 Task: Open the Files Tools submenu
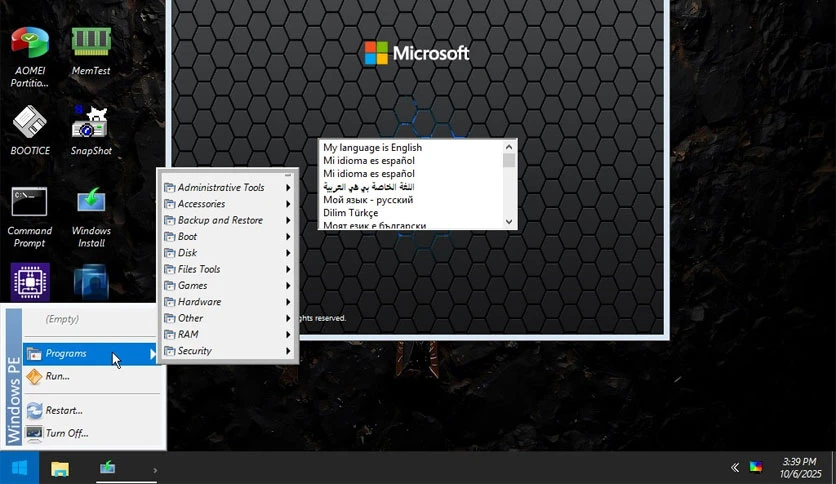point(228,269)
